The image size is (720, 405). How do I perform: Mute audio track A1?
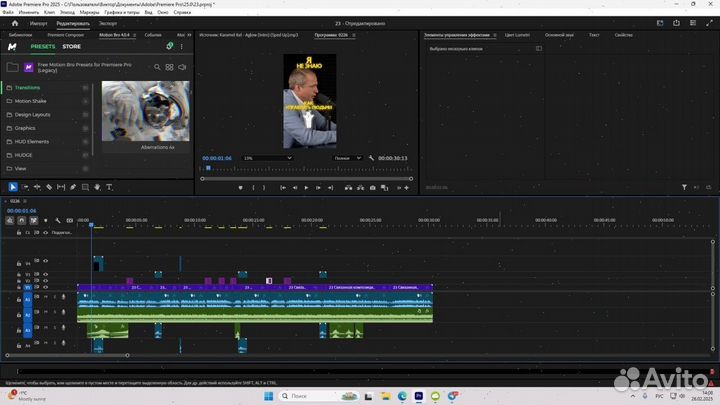[45, 297]
